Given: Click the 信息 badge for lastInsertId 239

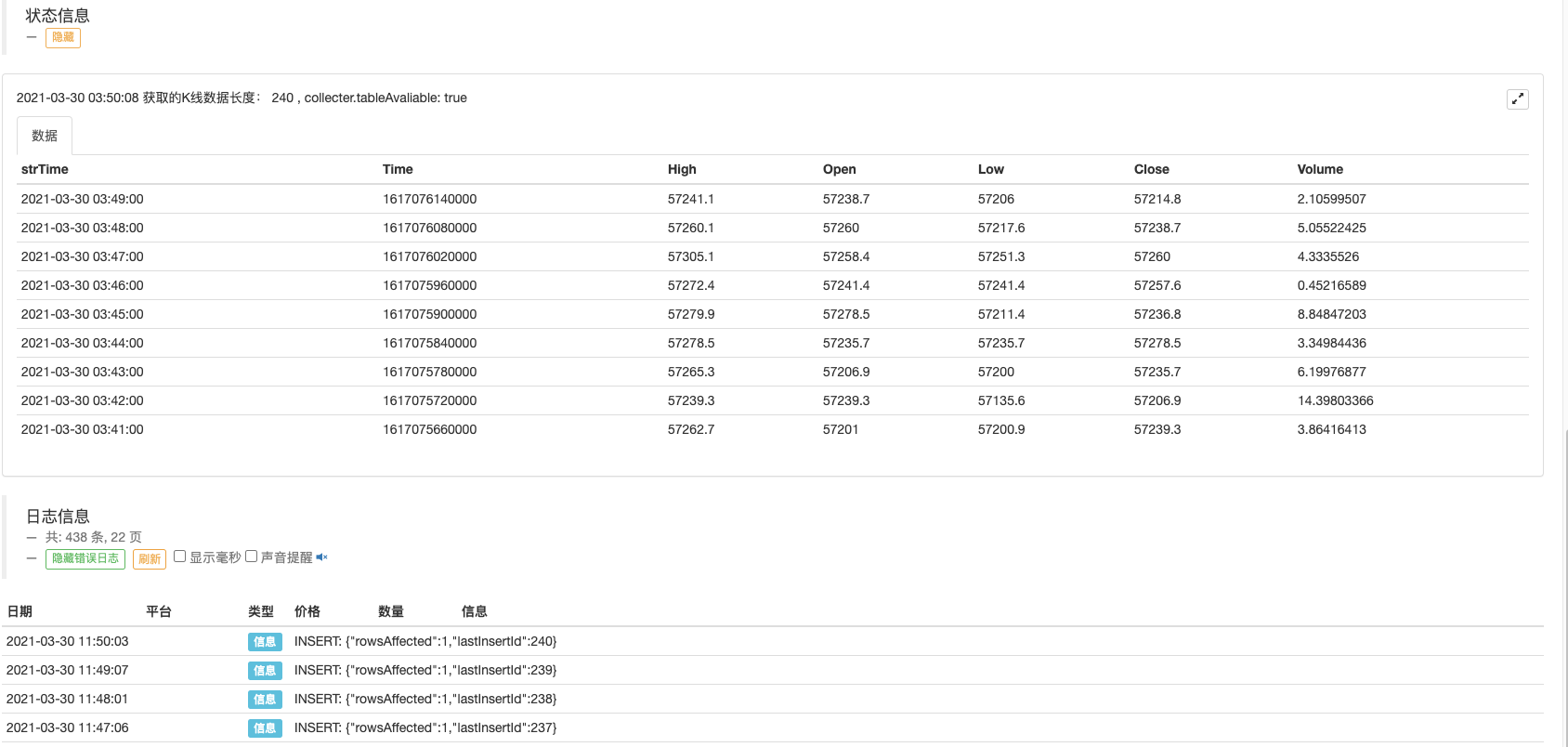Looking at the screenshot, I should click(x=265, y=671).
